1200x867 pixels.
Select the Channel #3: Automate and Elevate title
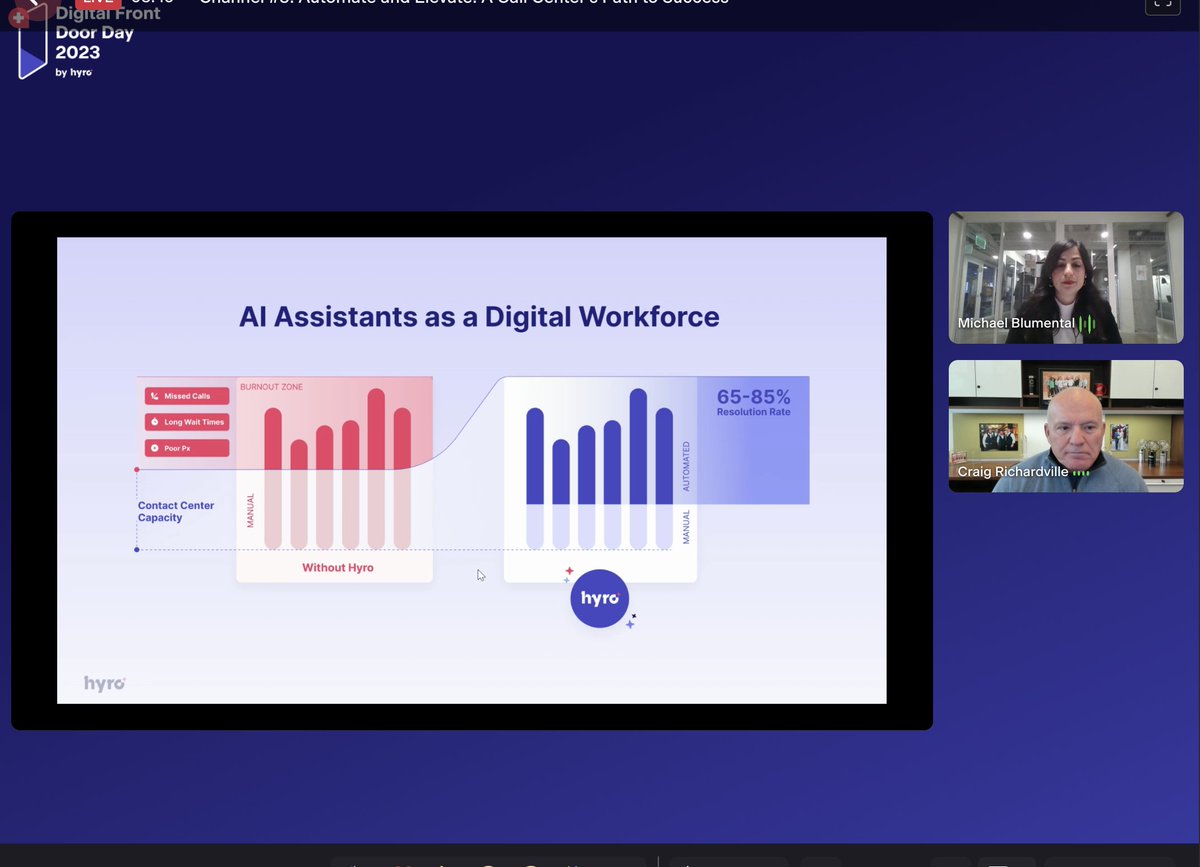tap(460, 2)
